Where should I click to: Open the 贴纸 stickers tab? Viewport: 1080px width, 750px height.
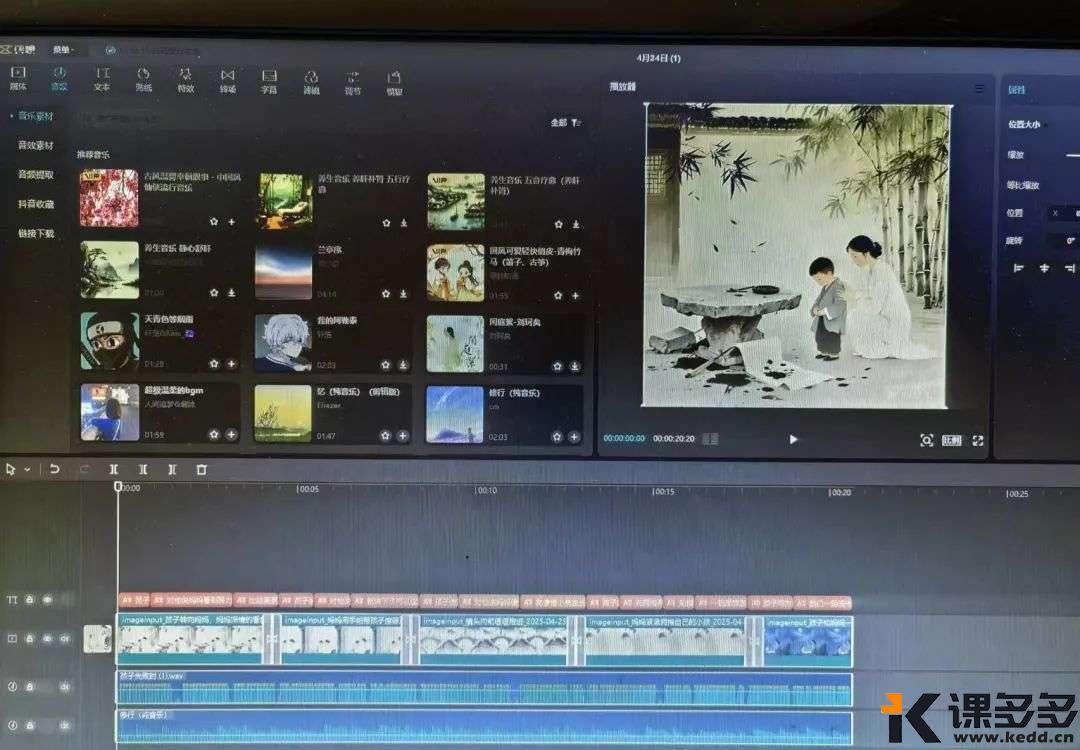(x=143, y=81)
